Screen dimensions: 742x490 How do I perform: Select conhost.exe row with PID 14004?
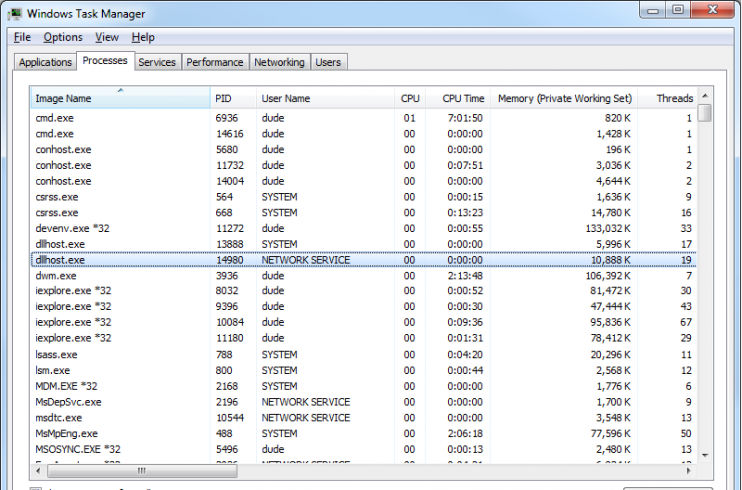[363, 181]
